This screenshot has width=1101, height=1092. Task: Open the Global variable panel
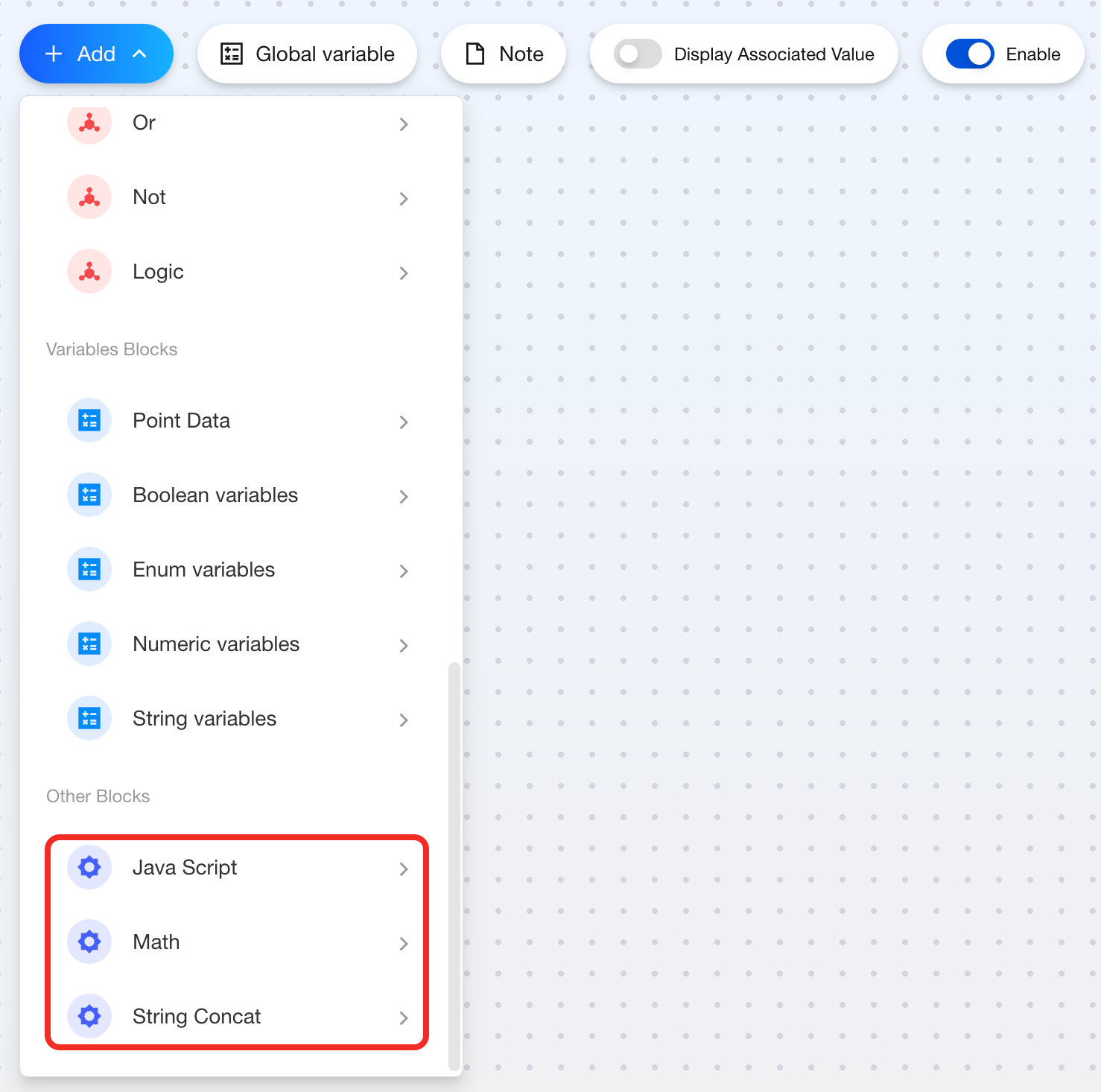(x=307, y=54)
